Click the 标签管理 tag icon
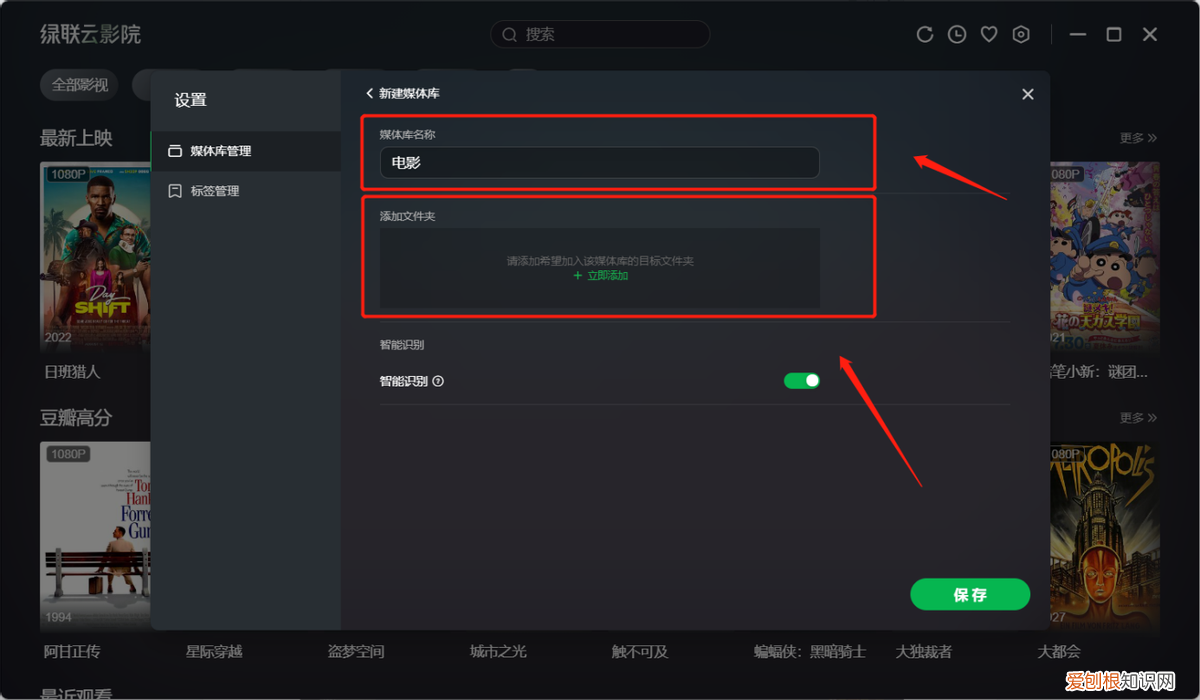This screenshot has height=700, width=1200. [x=174, y=190]
